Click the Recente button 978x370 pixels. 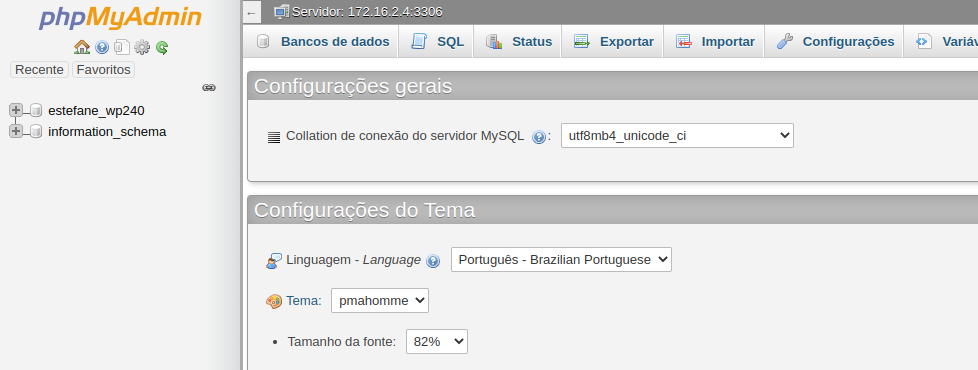(39, 69)
